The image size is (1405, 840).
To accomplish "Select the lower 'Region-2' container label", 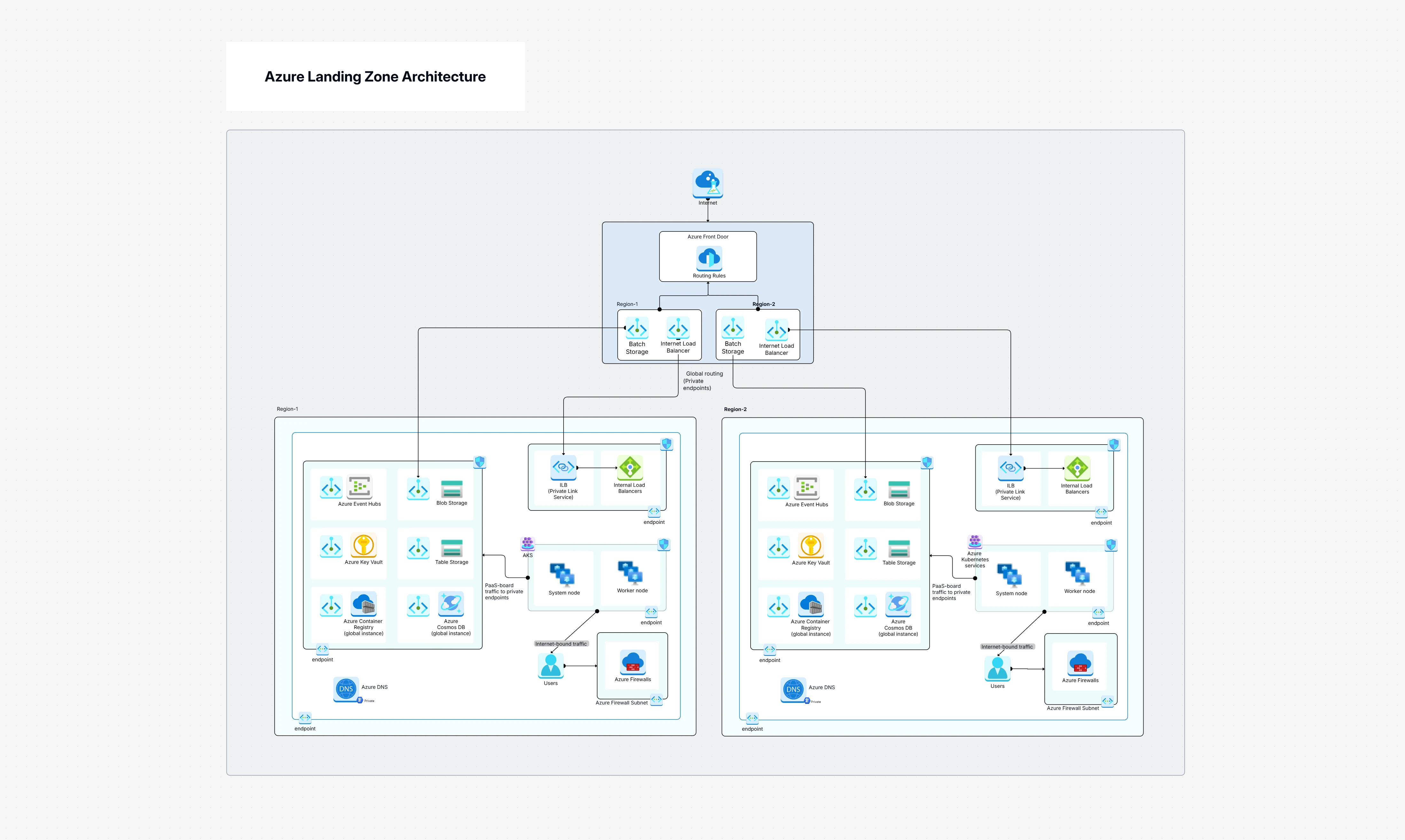I will pos(735,409).
